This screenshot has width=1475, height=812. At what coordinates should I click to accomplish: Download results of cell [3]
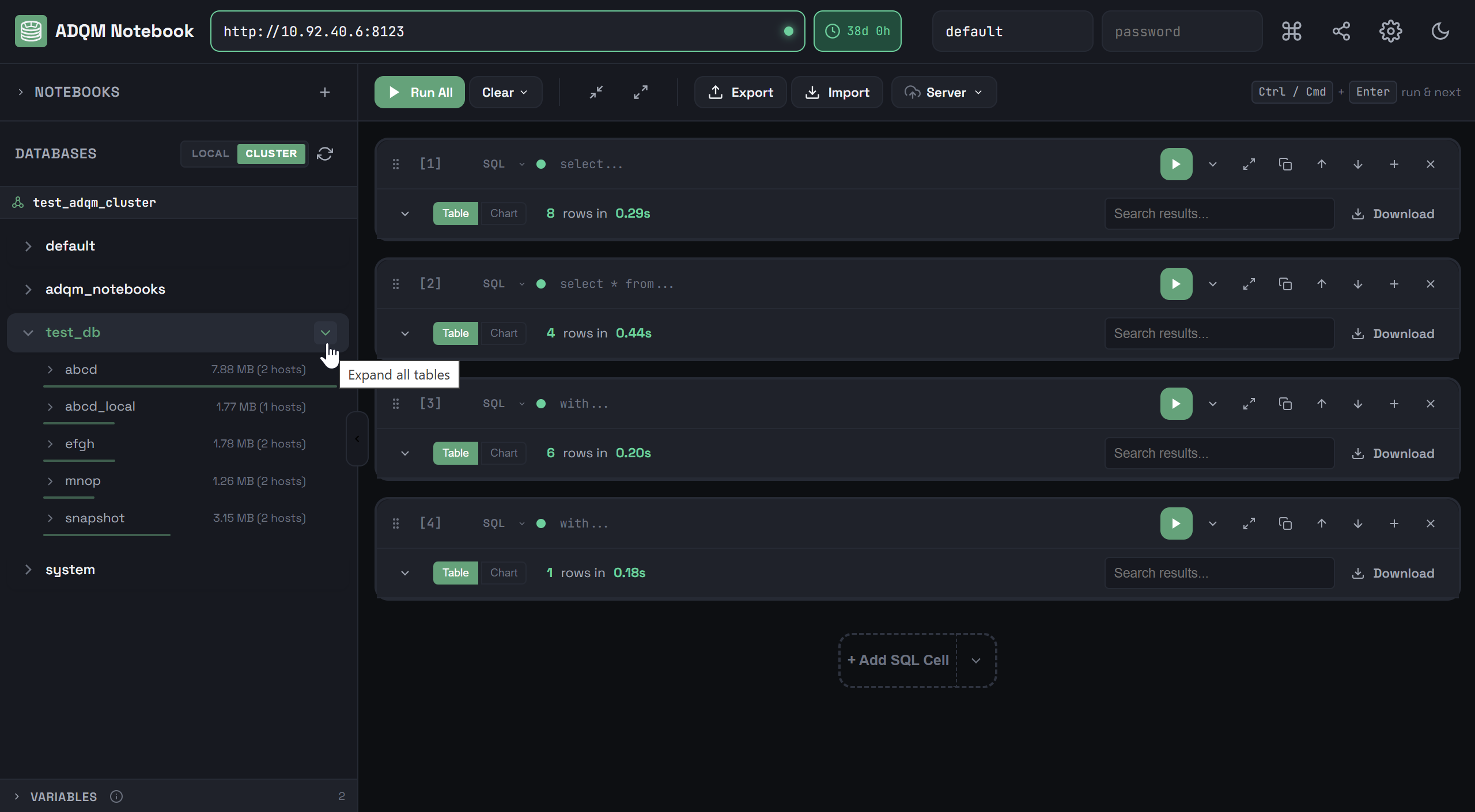click(x=1393, y=453)
